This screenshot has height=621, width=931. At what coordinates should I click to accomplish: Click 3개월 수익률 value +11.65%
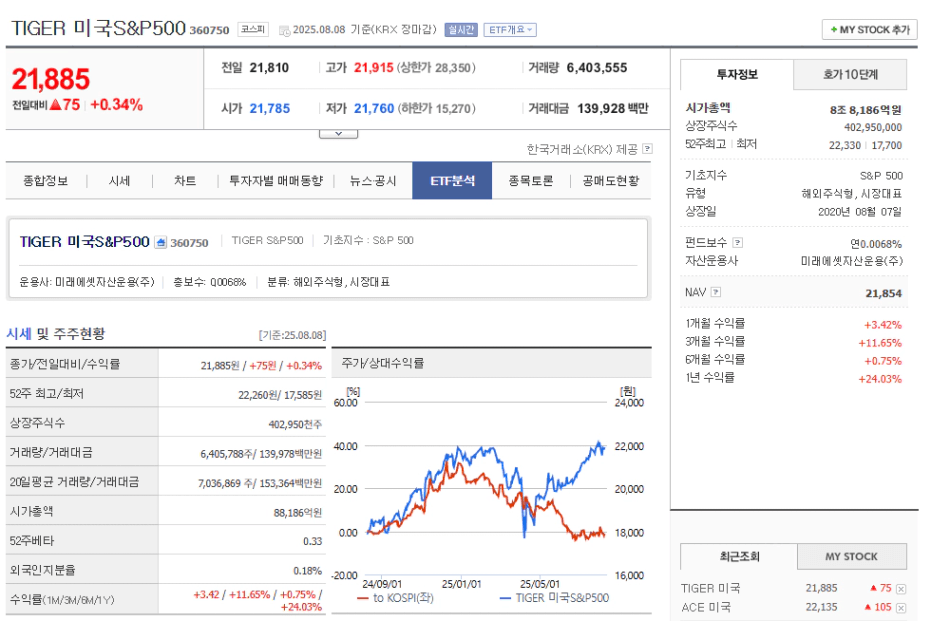[x=880, y=343]
